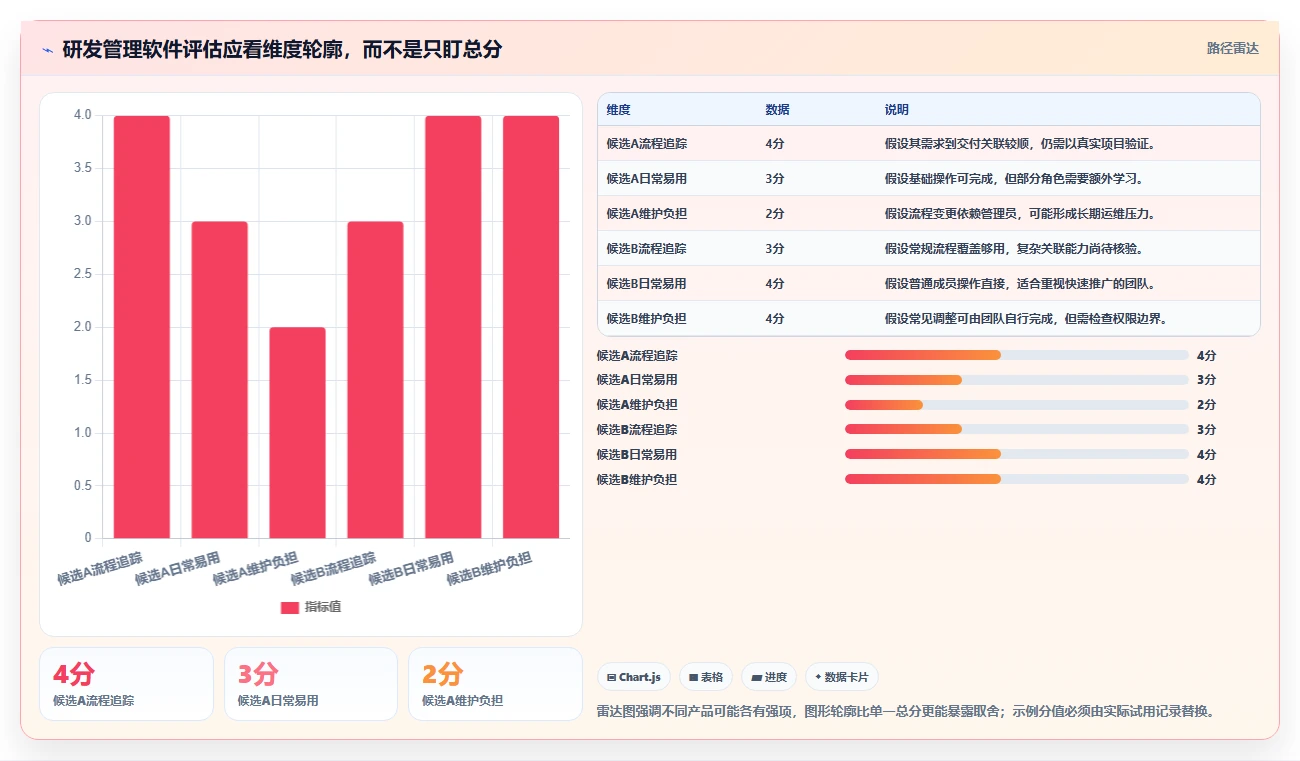Click the 4.0 y-axis label
The height and width of the screenshot is (761, 1300).
point(83,115)
